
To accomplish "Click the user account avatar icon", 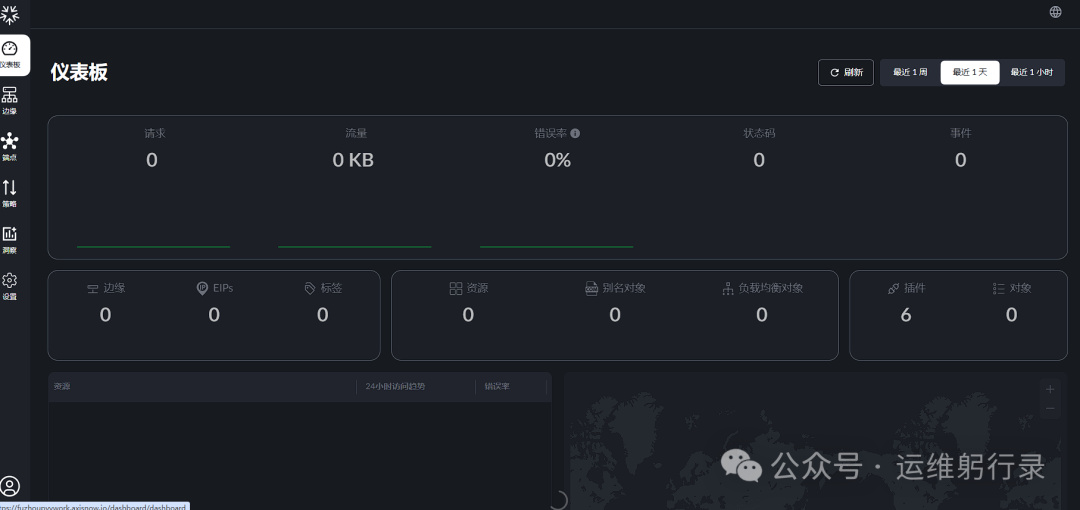I will pyautogui.click(x=10, y=486).
